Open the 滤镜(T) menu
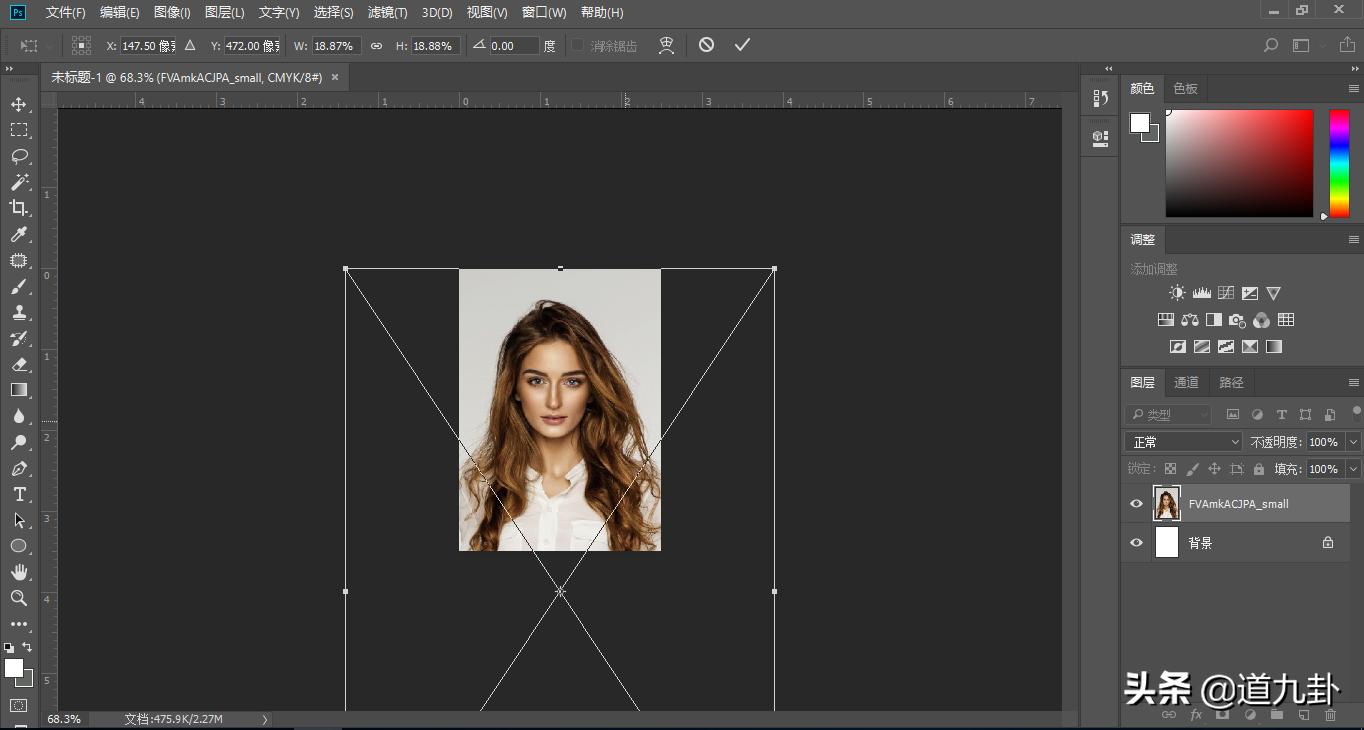The height and width of the screenshot is (730, 1364). coord(387,12)
